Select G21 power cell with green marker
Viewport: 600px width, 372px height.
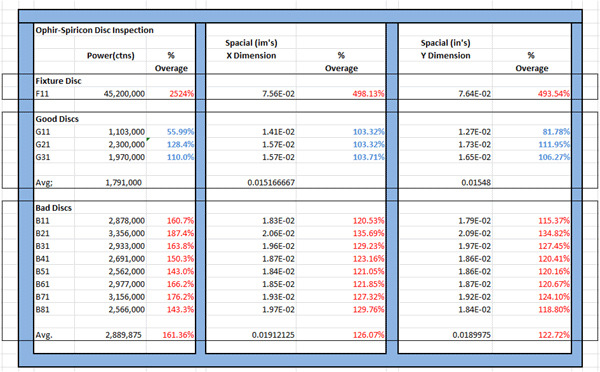pyautogui.click(x=127, y=145)
